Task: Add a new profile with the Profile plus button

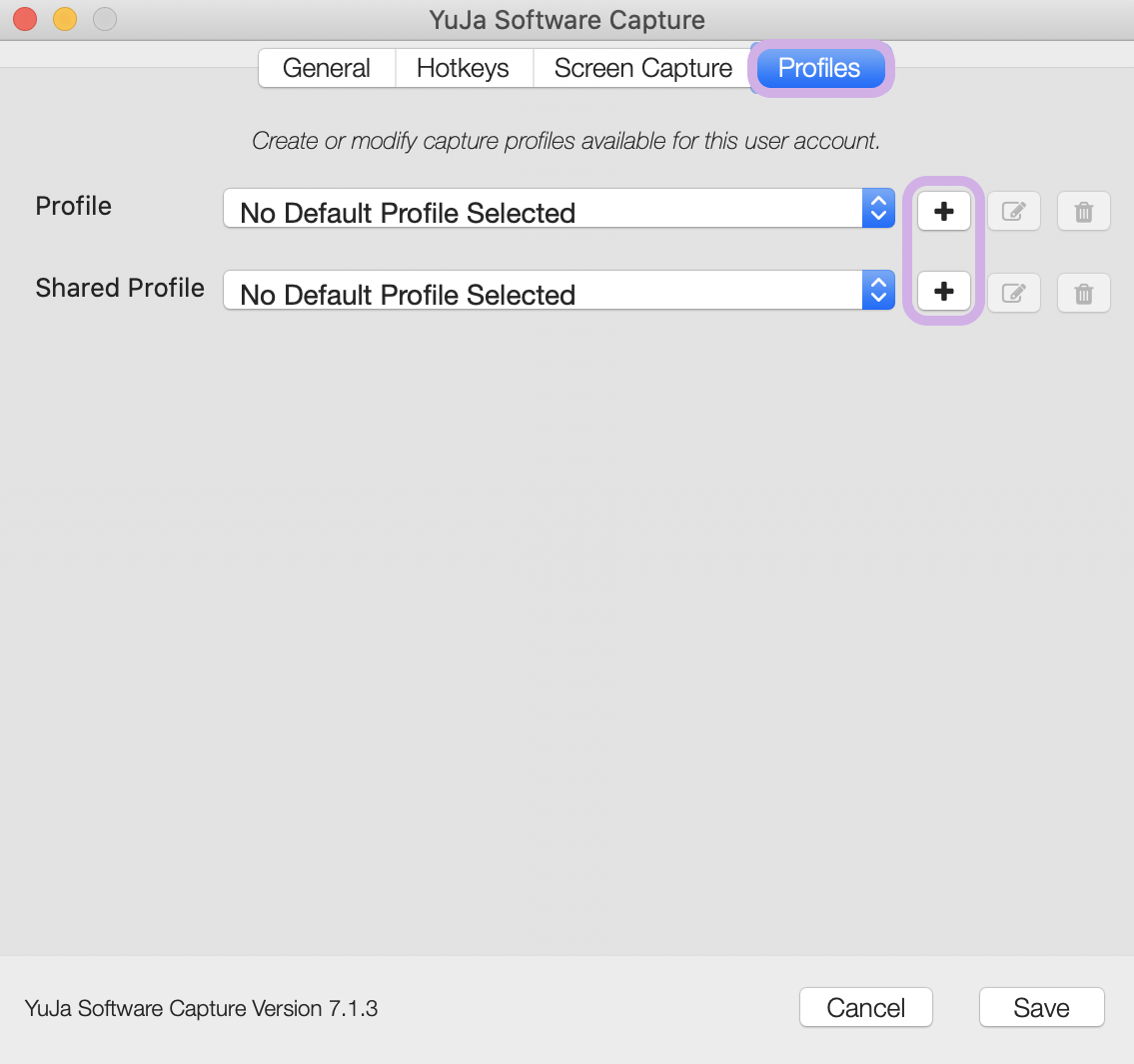Action: click(944, 211)
